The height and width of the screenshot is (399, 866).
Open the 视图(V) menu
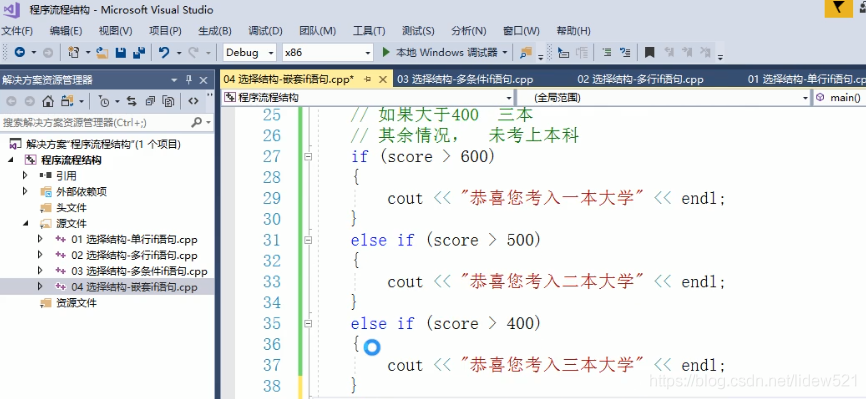tap(115, 30)
